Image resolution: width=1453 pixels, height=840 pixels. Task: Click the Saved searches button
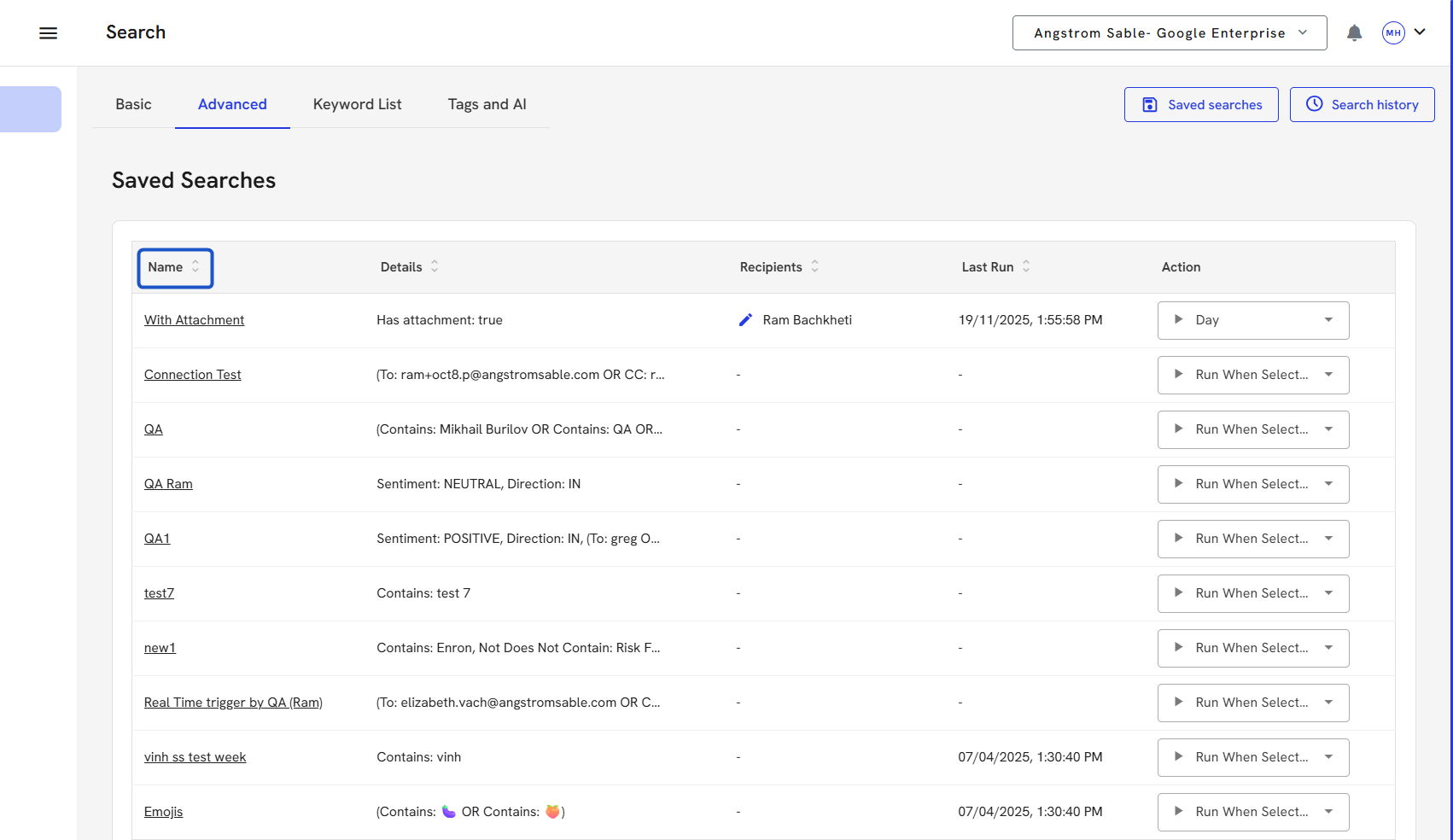pos(1200,105)
